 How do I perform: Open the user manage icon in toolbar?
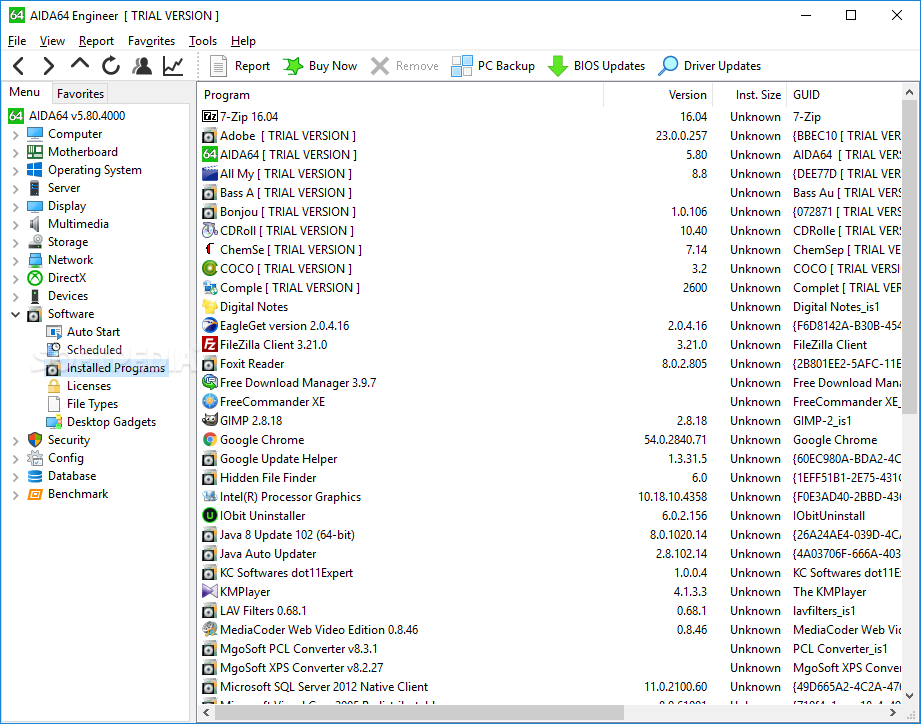point(142,66)
